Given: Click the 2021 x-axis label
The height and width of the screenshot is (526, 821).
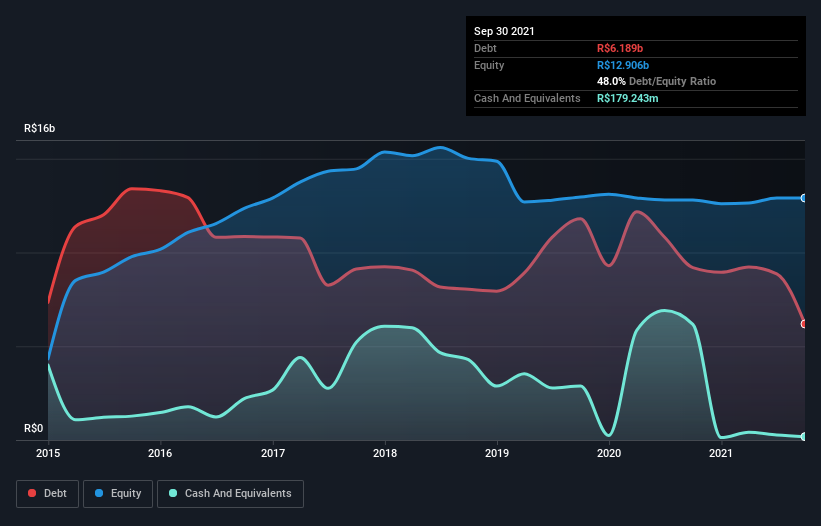Looking at the screenshot, I should tap(721, 453).
